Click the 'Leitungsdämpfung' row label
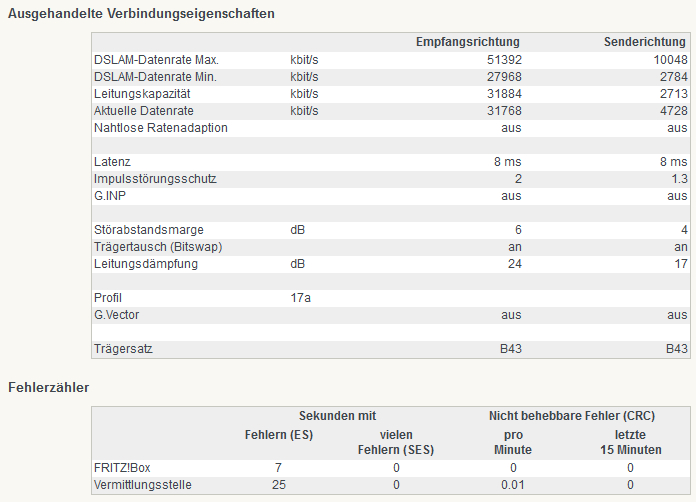This screenshot has width=696, height=502. coord(146,264)
